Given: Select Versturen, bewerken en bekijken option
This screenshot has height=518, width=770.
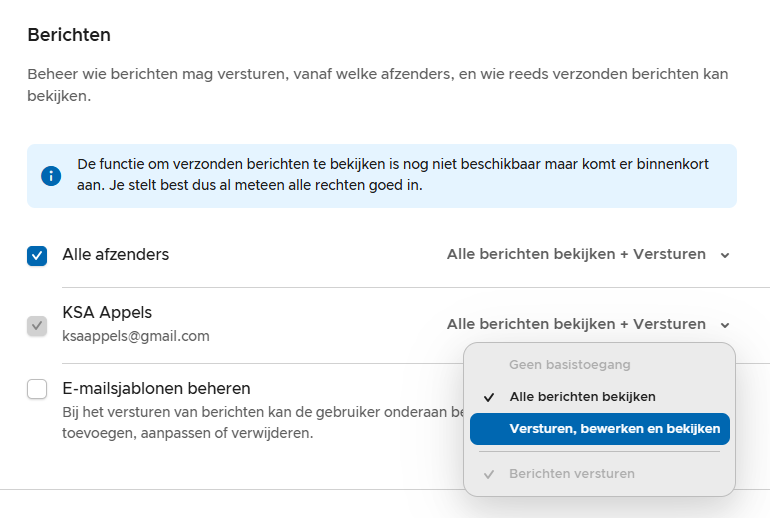Looking at the screenshot, I should point(614,429).
